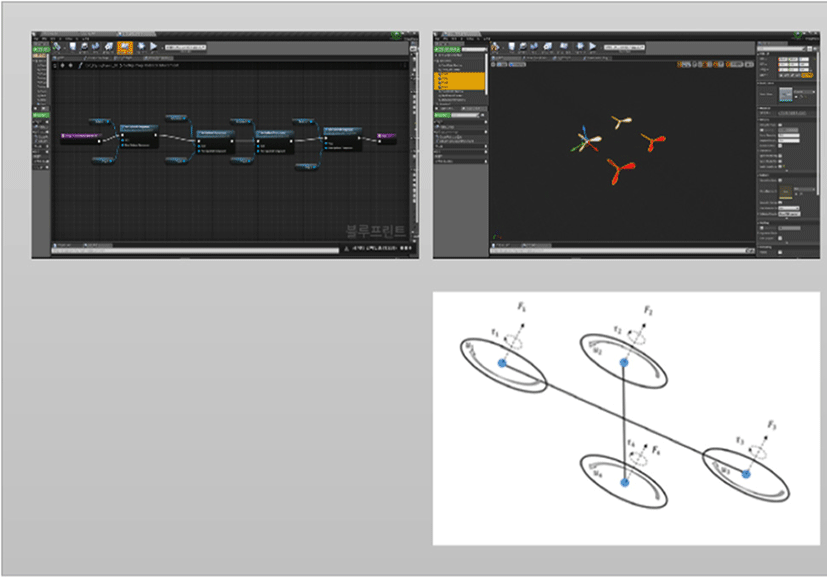Click plus icon on Variables row in viewport window
The height and width of the screenshot is (577, 827).
[x=485, y=152]
